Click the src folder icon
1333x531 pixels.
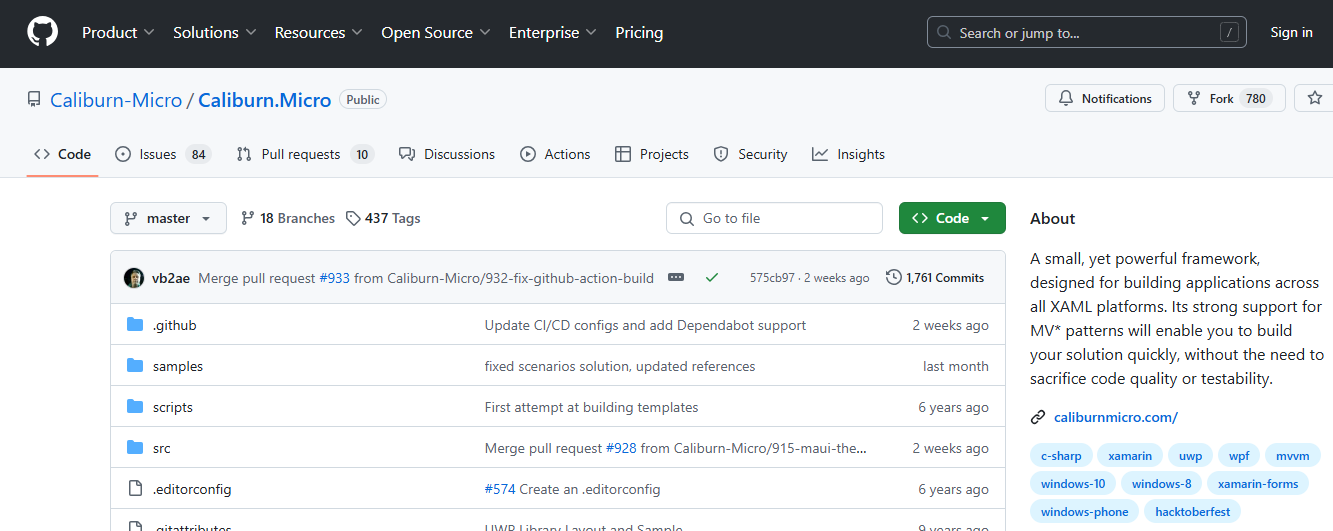click(135, 448)
